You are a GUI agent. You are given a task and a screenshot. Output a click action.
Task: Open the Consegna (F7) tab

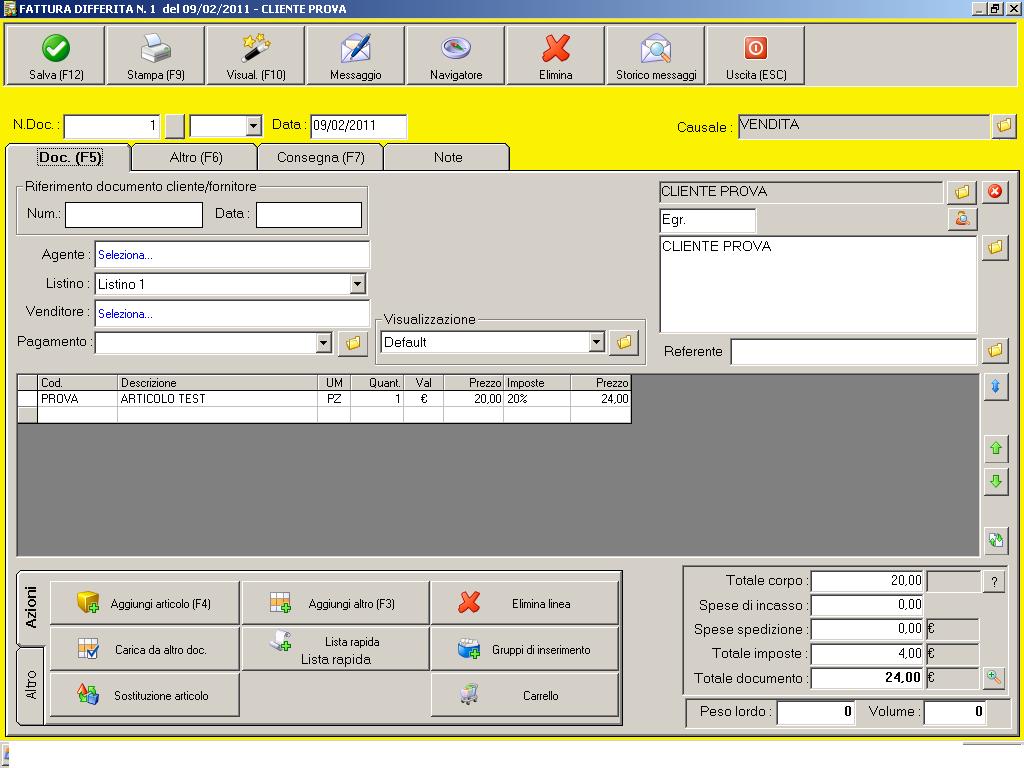click(320, 157)
